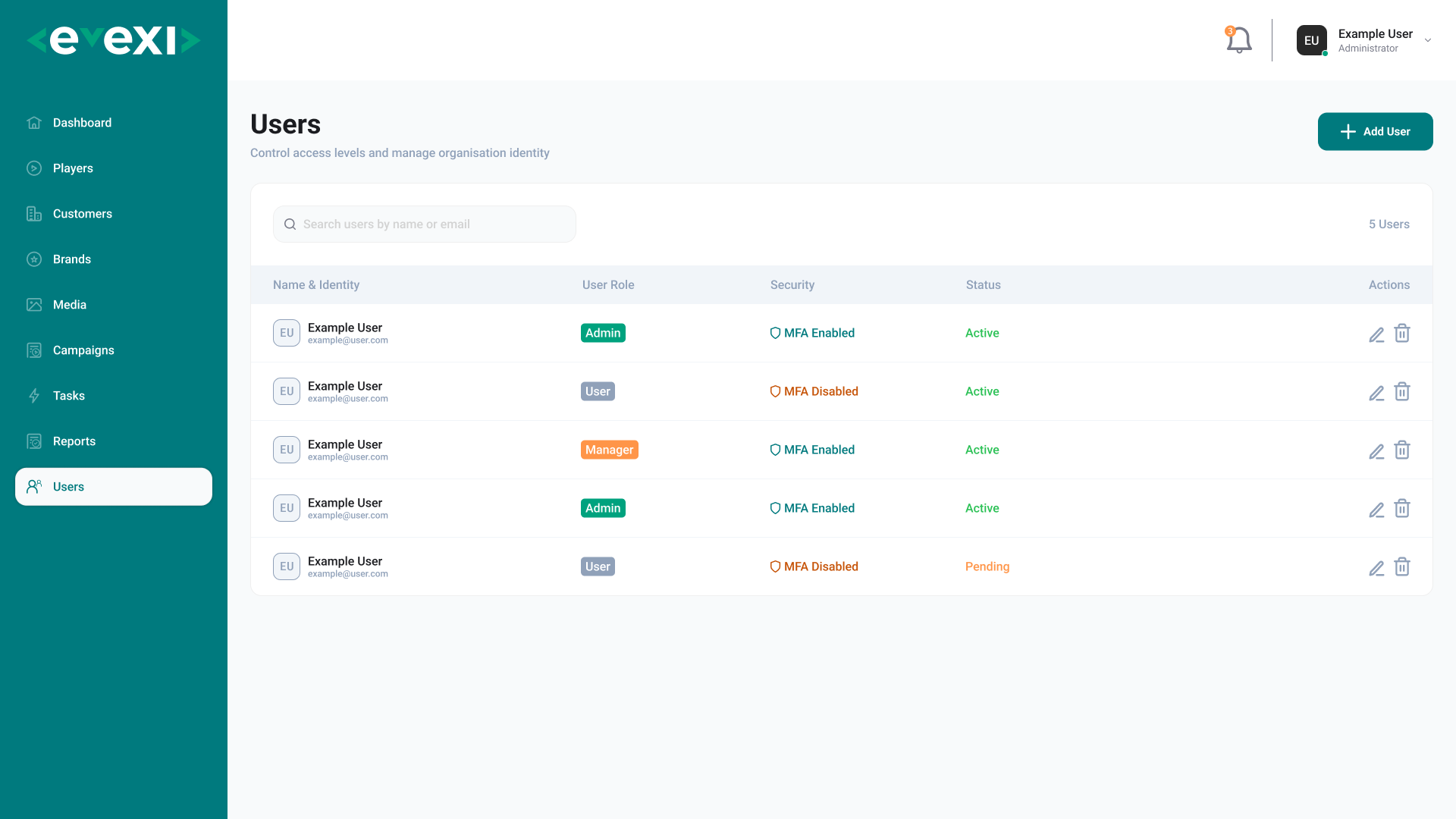Click the Add User button

click(x=1375, y=131)
